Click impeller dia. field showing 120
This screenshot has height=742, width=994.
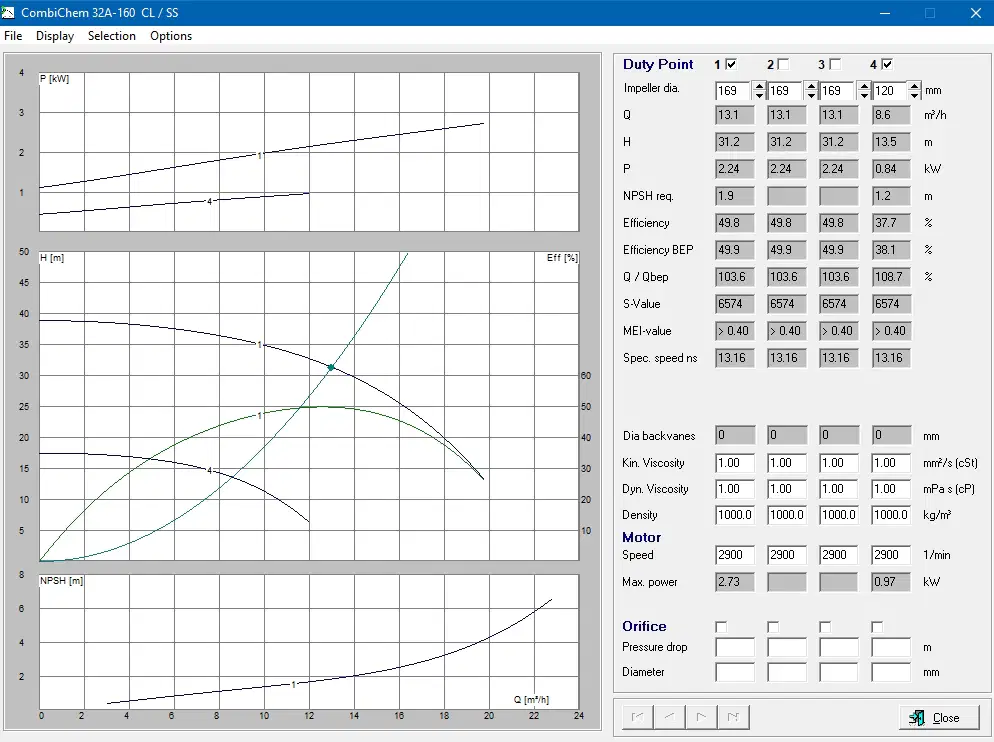[889, 91]
